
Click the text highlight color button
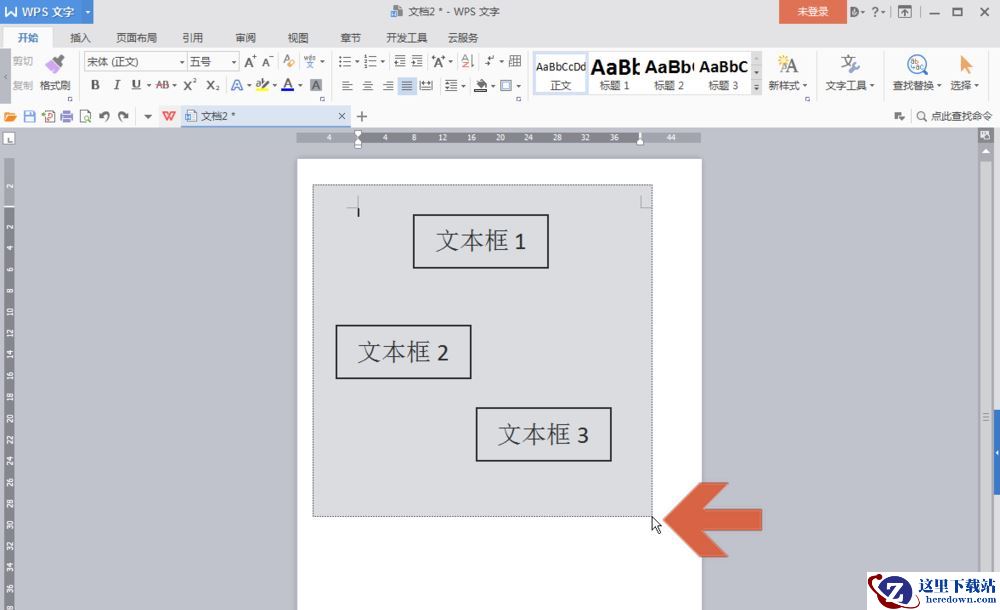click(x=261, y=85)
